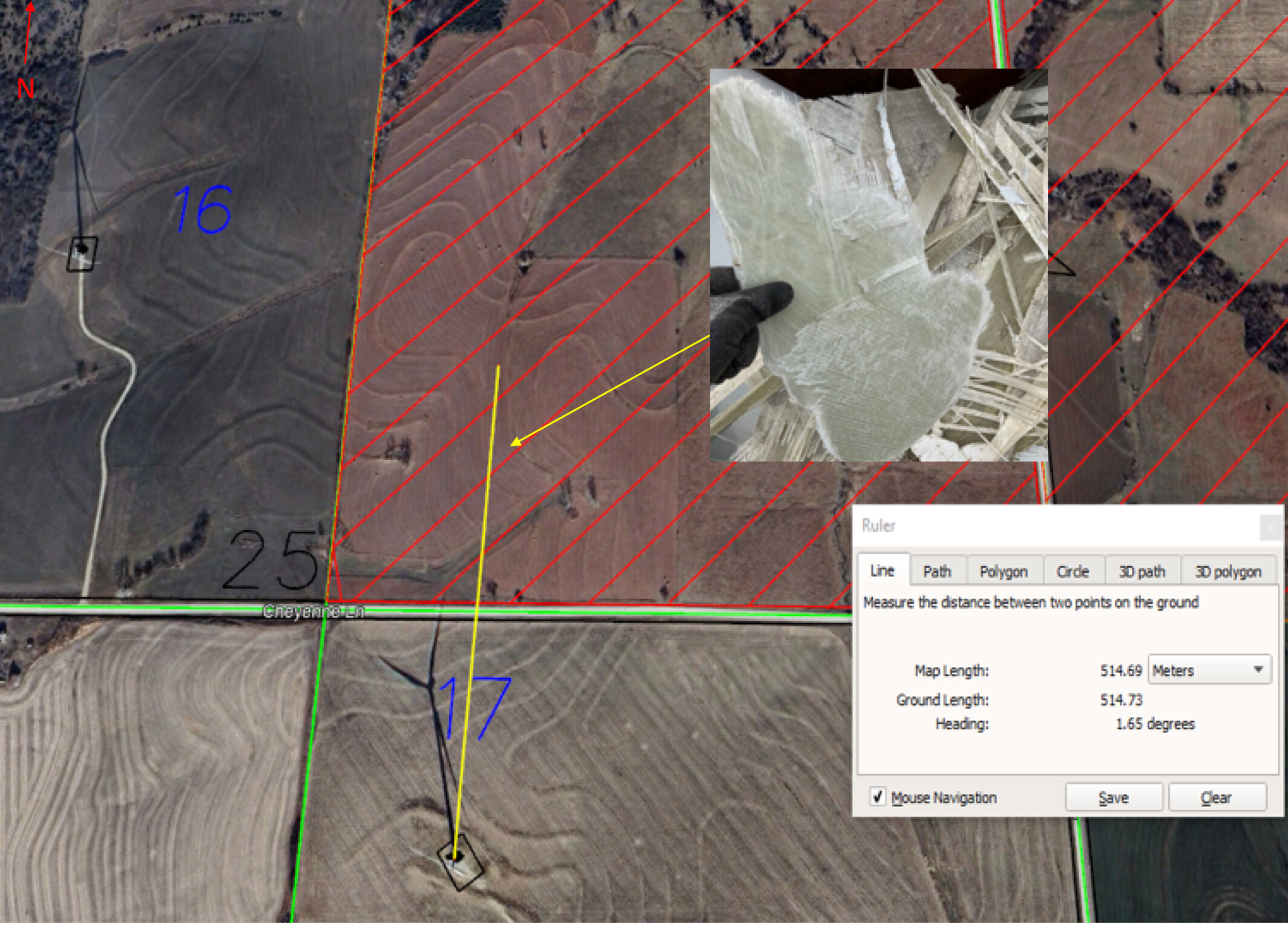Screen dimensions: 1288x925
Task: Click the blue turbine label 17
Action: pos(475,708)
